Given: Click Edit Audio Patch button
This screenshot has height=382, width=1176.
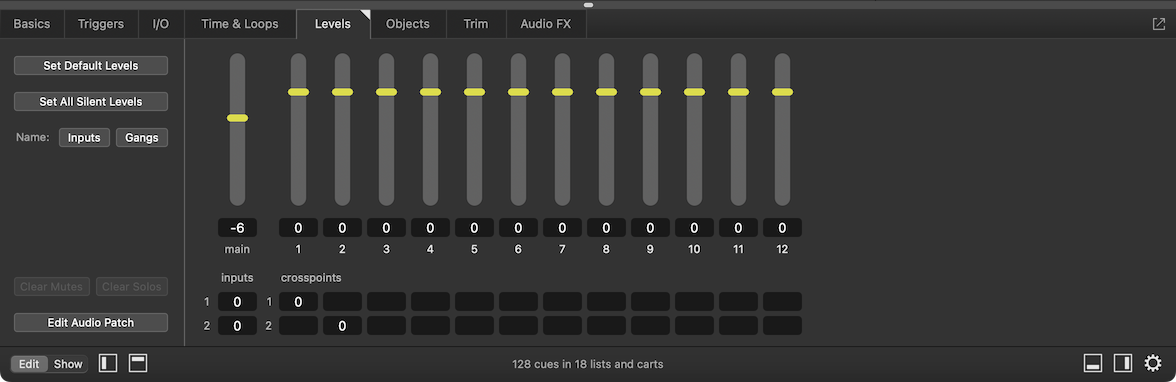Looking at the screenshot, I should pos(91,323).
